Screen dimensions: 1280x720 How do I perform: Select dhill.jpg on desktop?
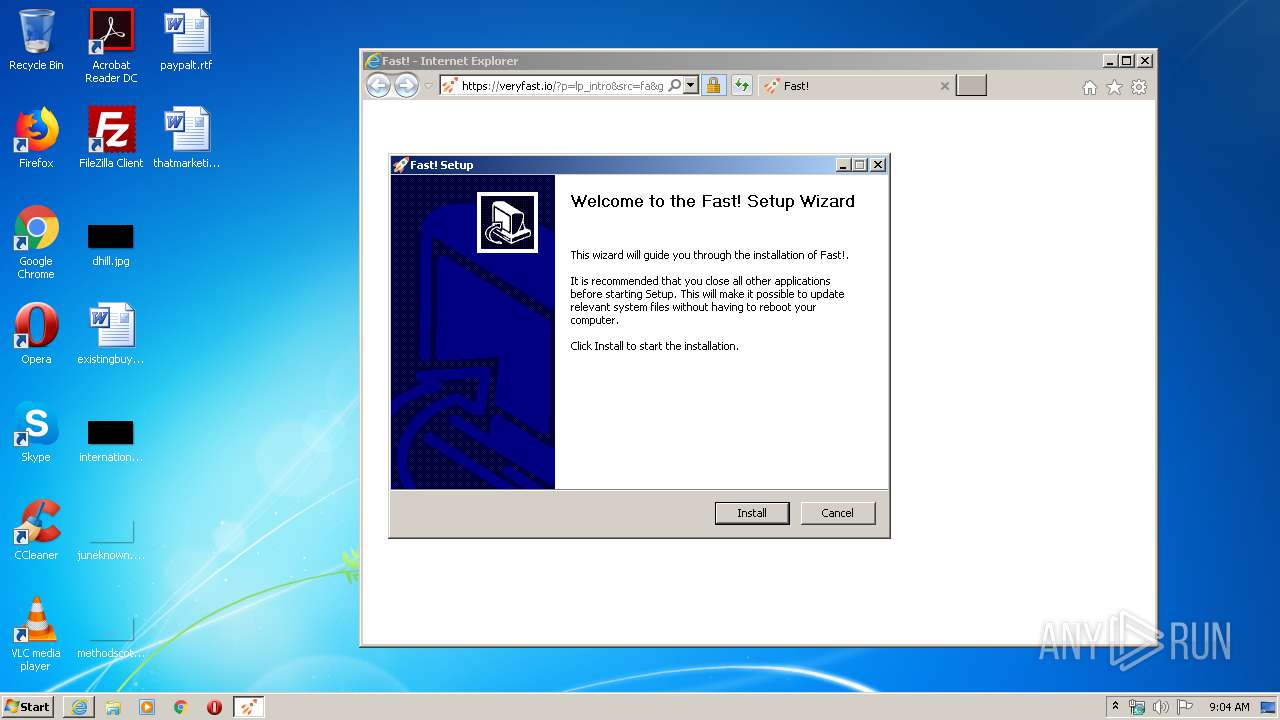(x=111, y=243)
